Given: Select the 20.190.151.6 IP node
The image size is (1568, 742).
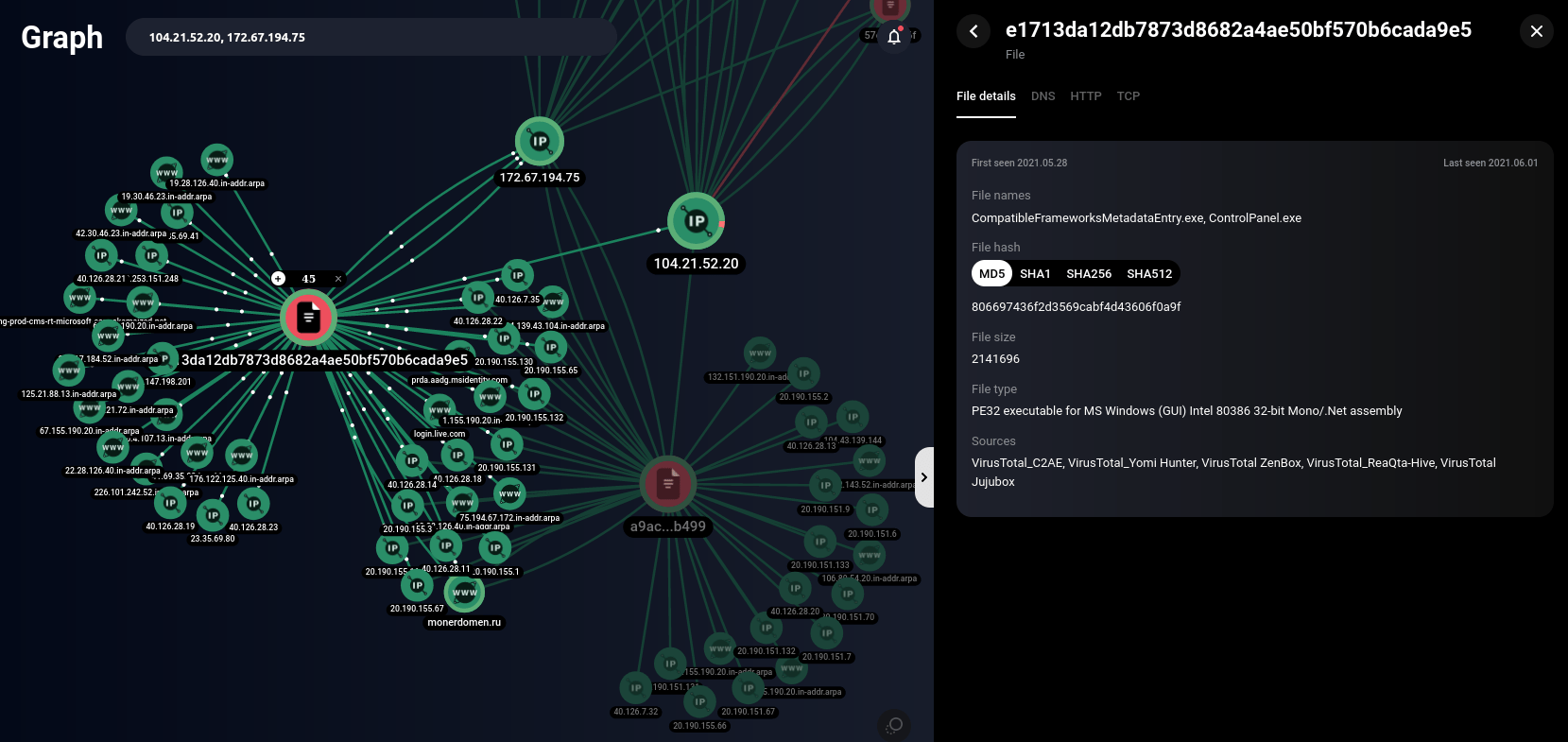Looking at the screenshot, I should pos(872,509).
